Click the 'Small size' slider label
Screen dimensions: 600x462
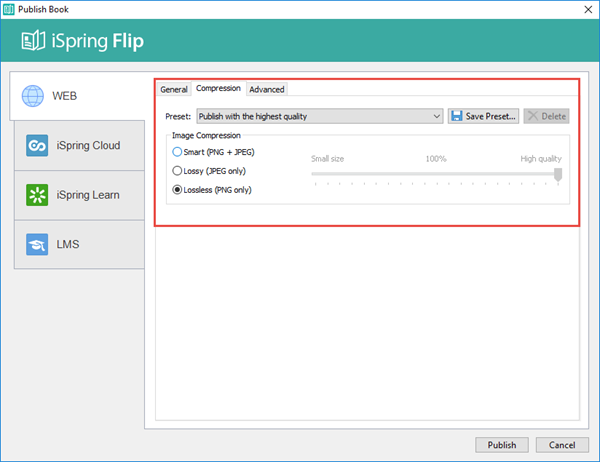pyautogui.click(x=328, y=158)
